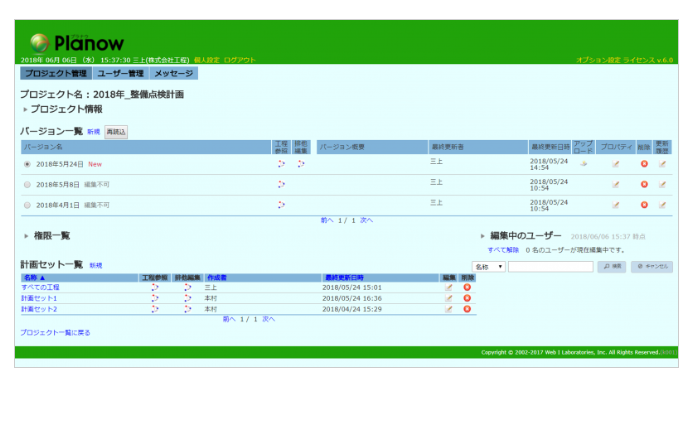The image size is (695, 425).
Task: Open the ユーザー管理 tab
Action: [x=121, y=73]
